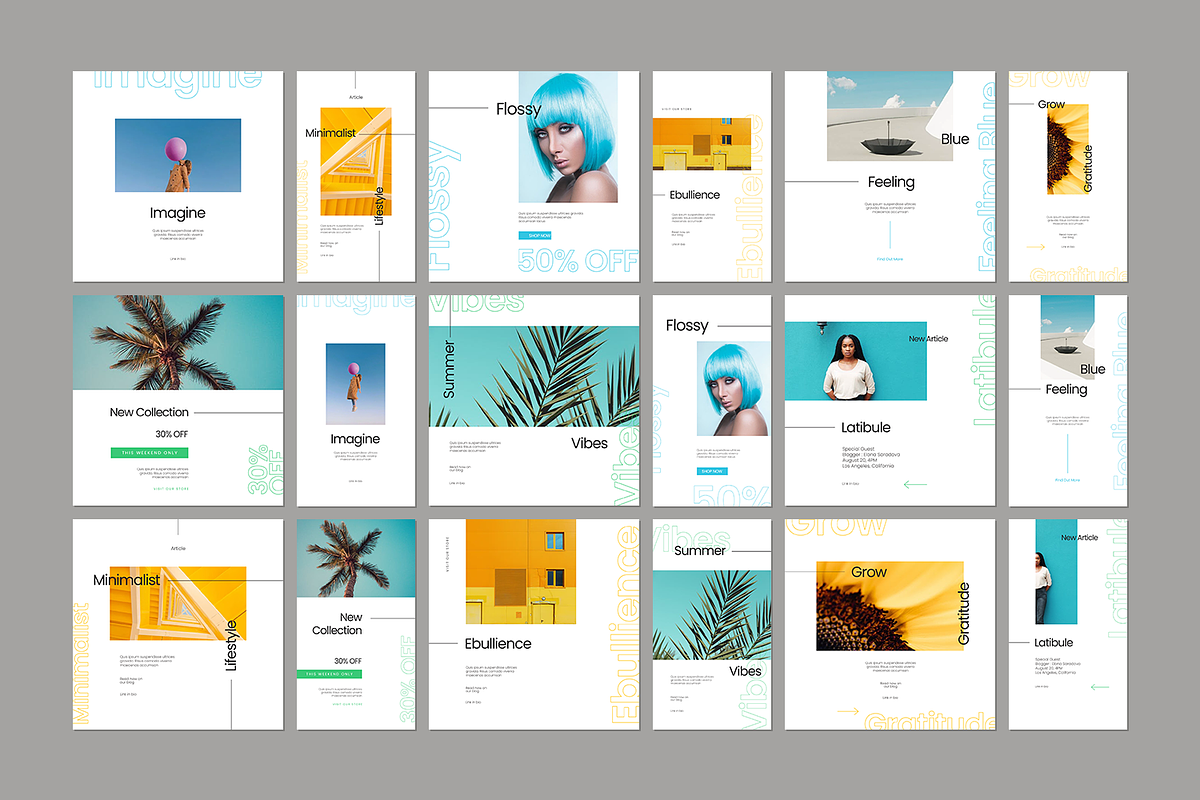
Task: Select the blue-haired woman photo on square Flossy card
Action: coord(568,137)
